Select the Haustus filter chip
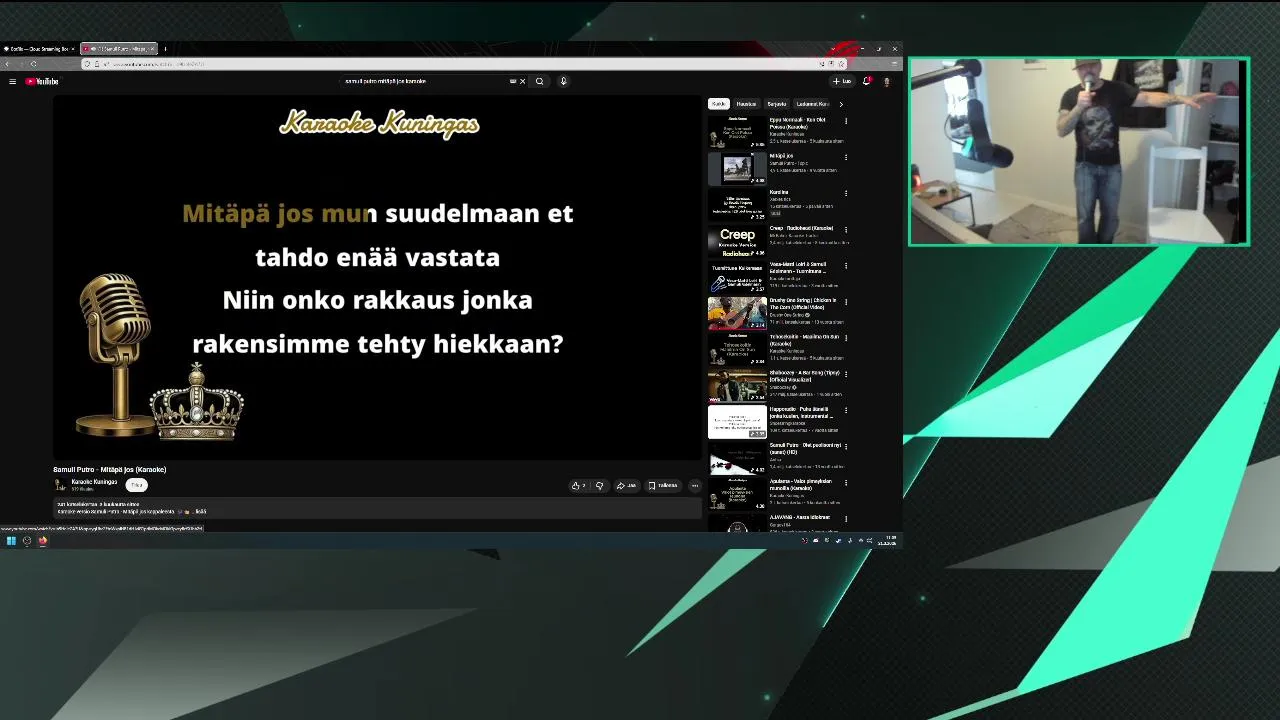This screenshot has width=1280, height=720. 746,104
